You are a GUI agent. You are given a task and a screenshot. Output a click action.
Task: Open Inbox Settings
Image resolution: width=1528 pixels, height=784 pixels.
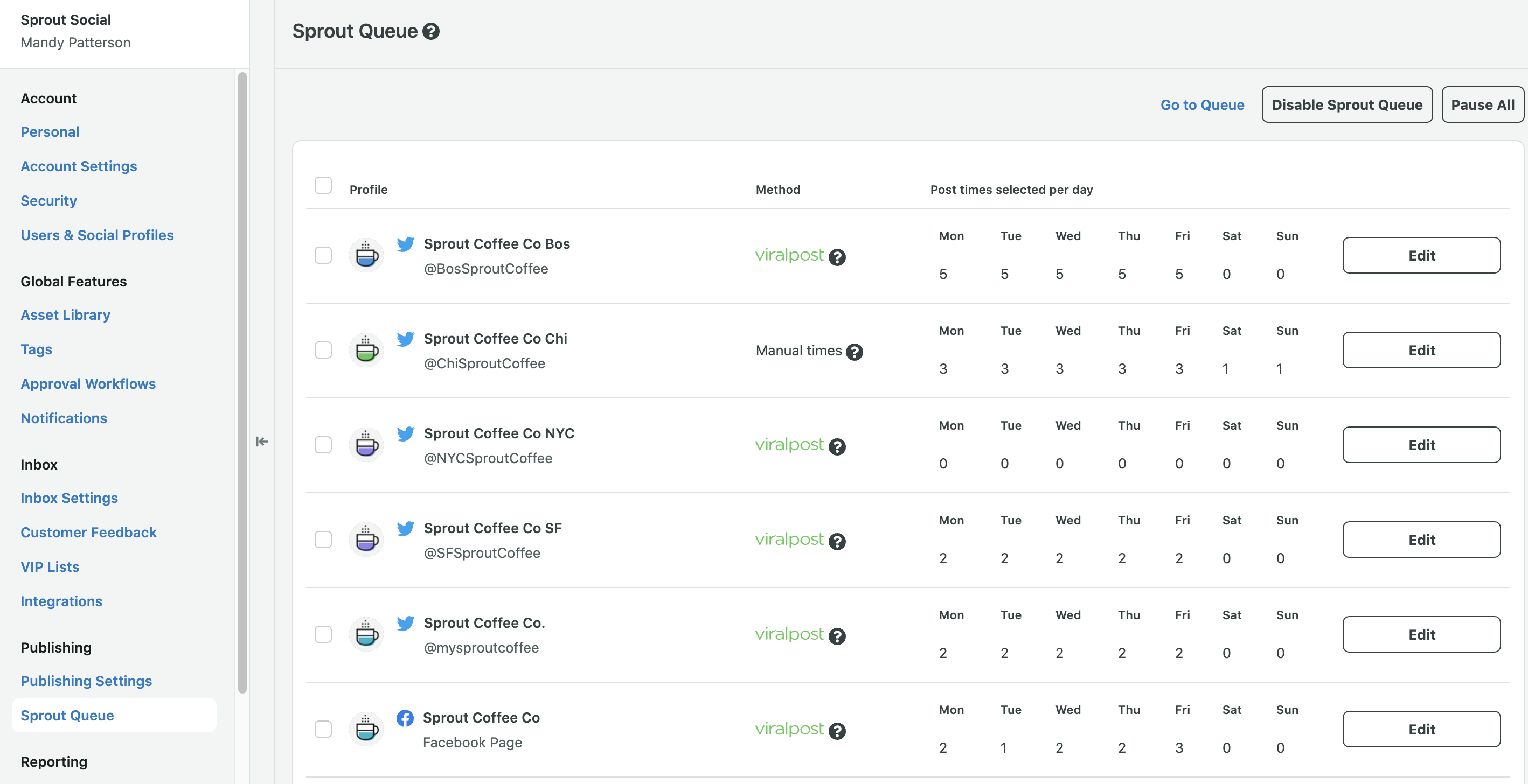click(x=70, y=498)
